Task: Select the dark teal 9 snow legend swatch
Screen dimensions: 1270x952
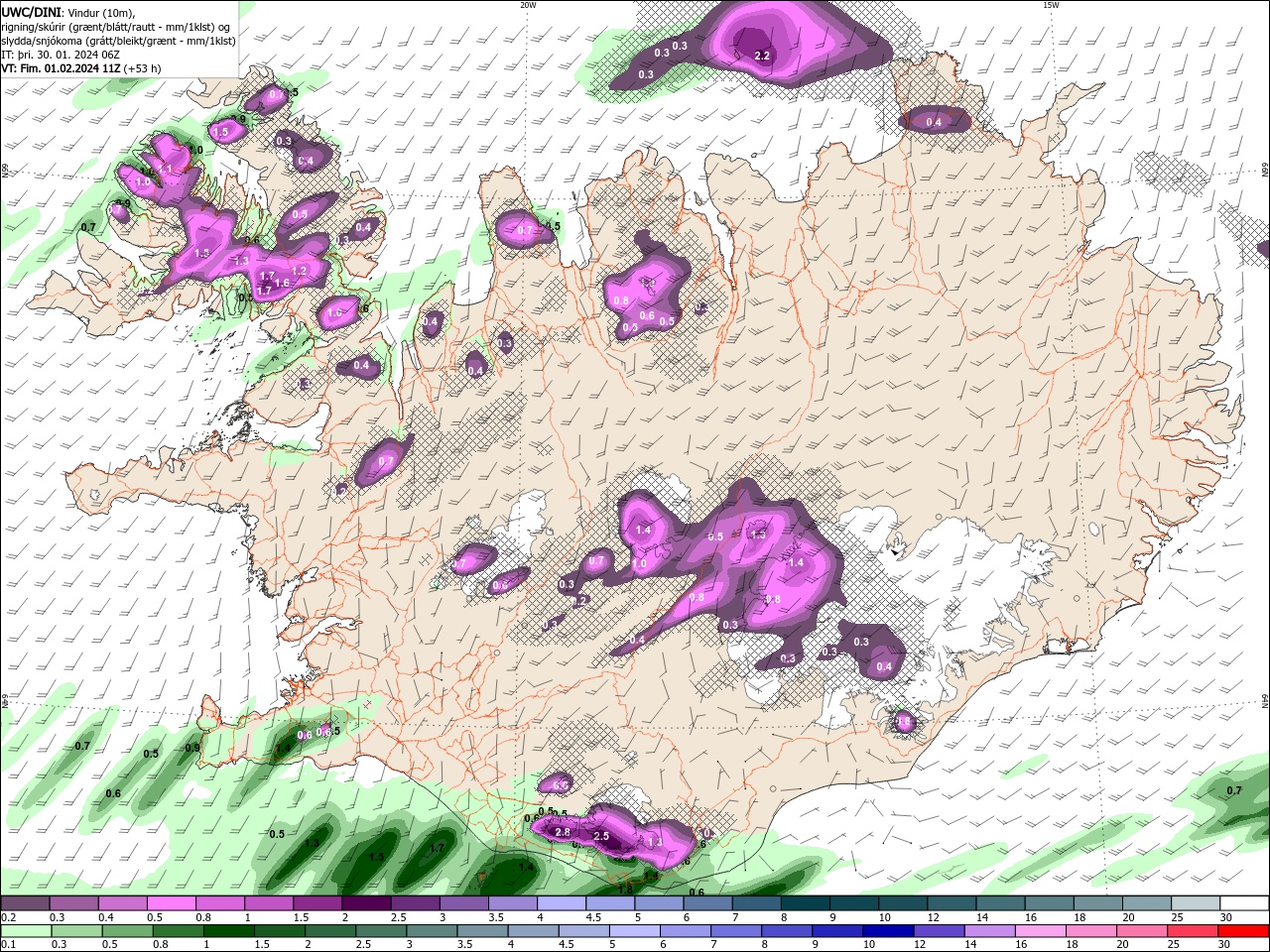Action: tap(854, 903)
